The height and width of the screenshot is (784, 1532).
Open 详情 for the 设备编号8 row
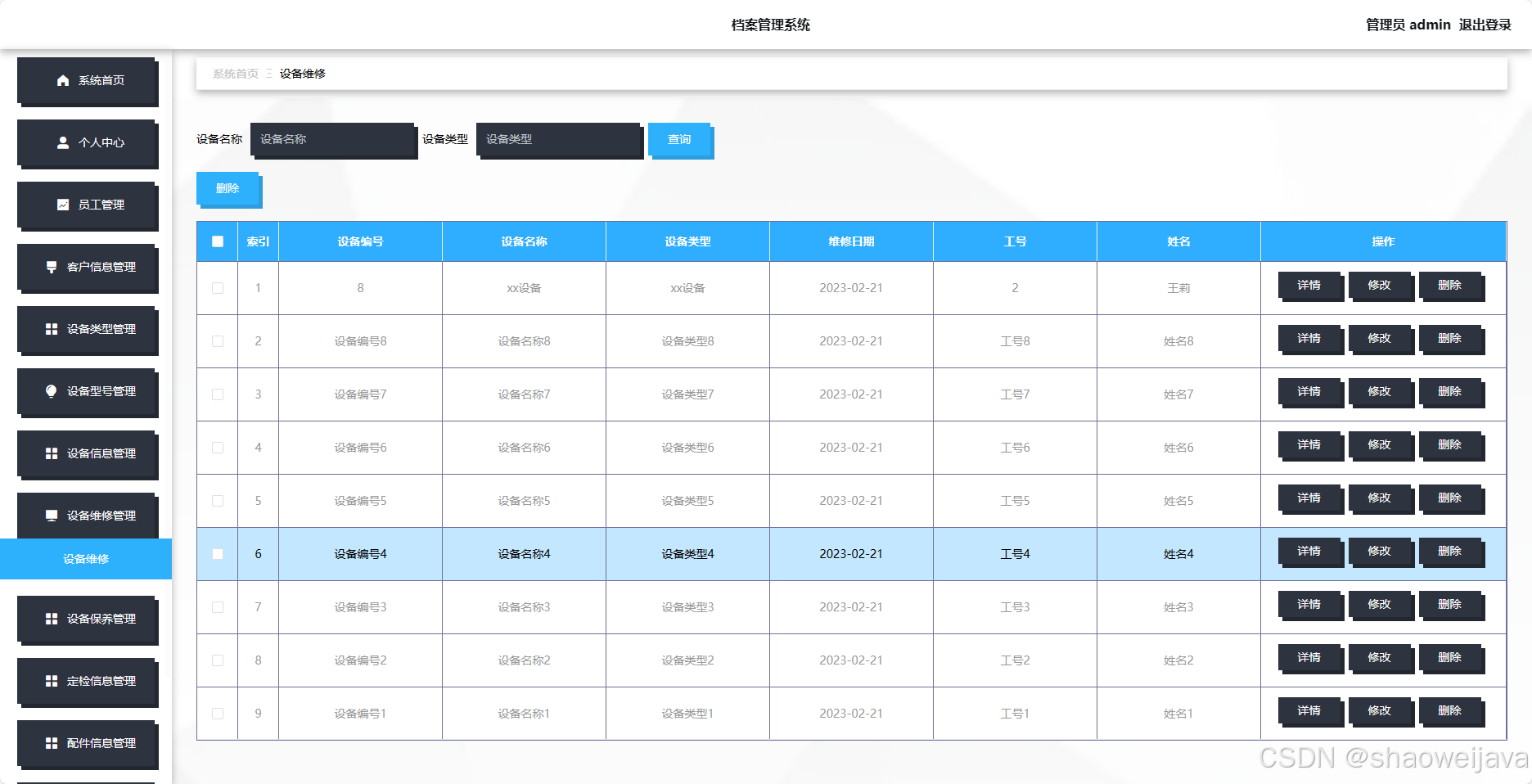pyautogui.click(x=1309, y=339)
